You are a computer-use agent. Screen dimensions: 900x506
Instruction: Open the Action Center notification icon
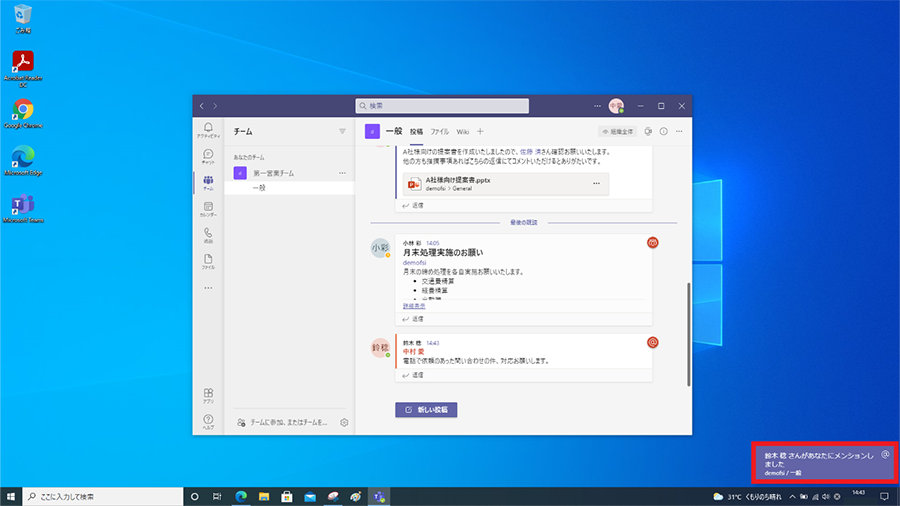tap(885, 497)
